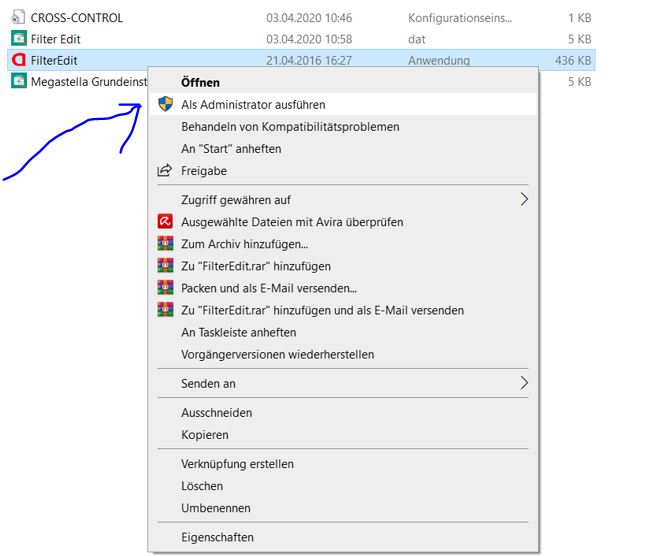659x556 pixels.
Task: Select the Megastella Grundeinst file name
Action: (x=89, y=82)
